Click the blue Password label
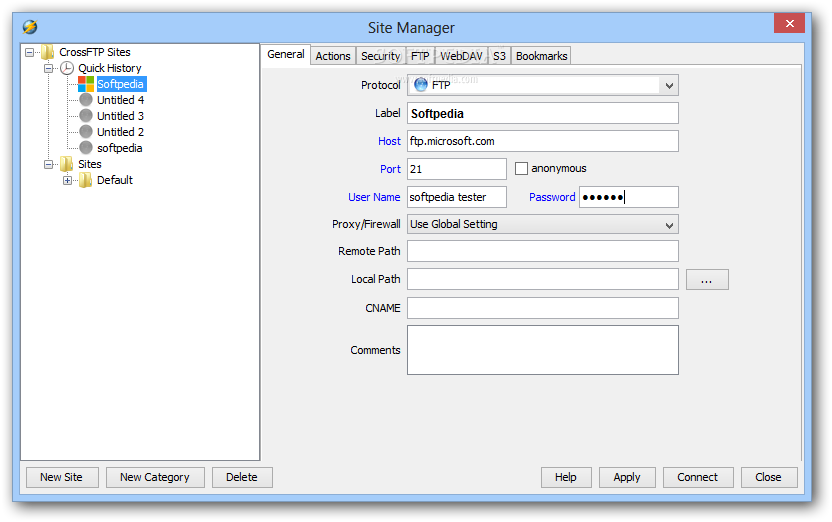Image resolution: width=832 pixels, height=522 pixels. pos(552,197)
